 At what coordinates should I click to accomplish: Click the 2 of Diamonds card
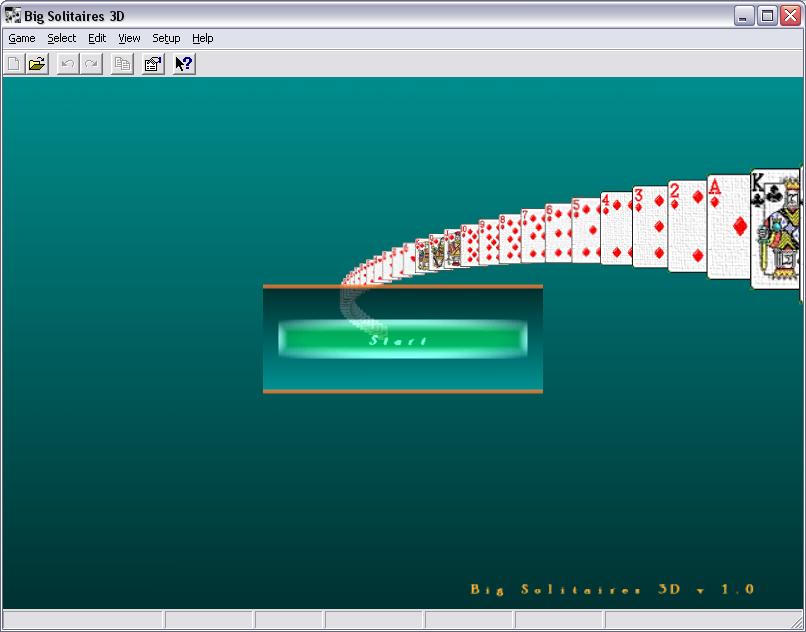click(687, 226)
